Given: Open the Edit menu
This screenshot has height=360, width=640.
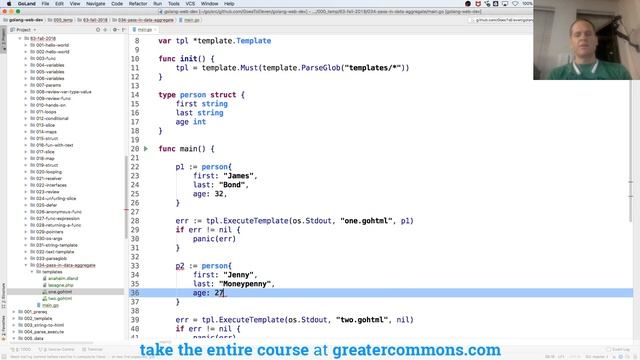Looking at the screenshot, I should coord(60,4).
